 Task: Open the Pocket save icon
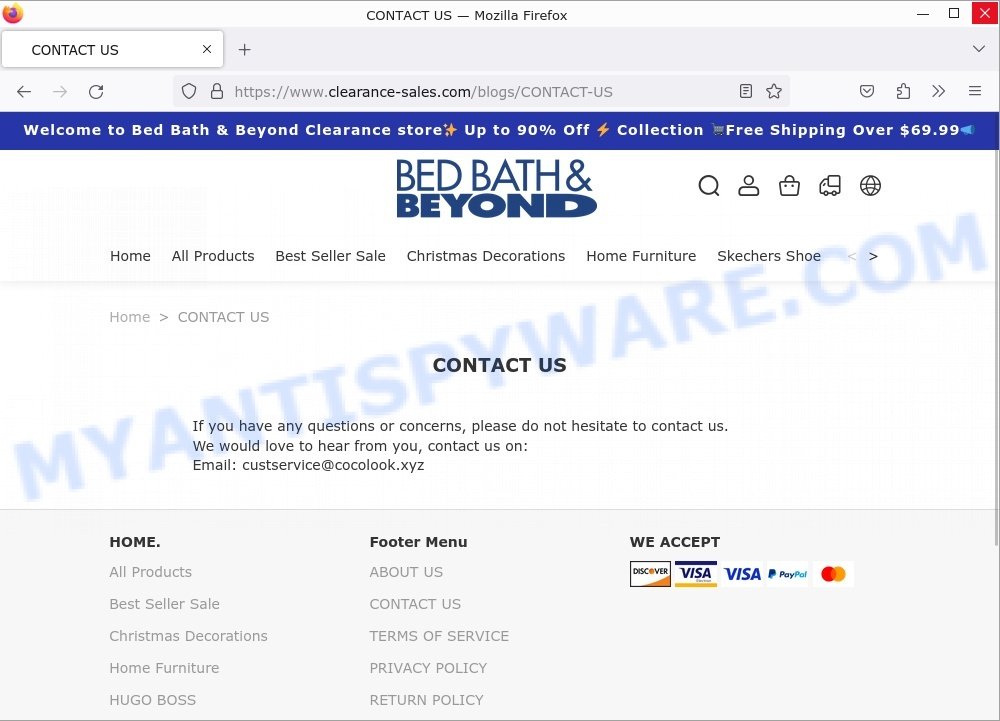[867, 91]
